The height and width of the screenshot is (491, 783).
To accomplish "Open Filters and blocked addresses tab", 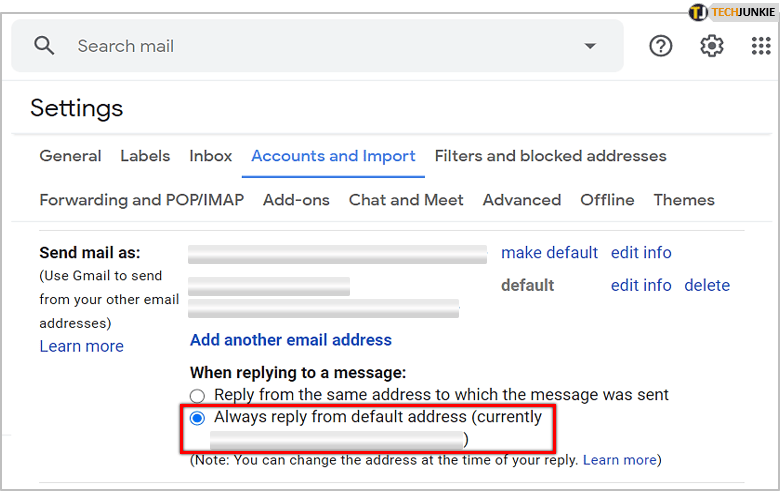I will [550, 156].
